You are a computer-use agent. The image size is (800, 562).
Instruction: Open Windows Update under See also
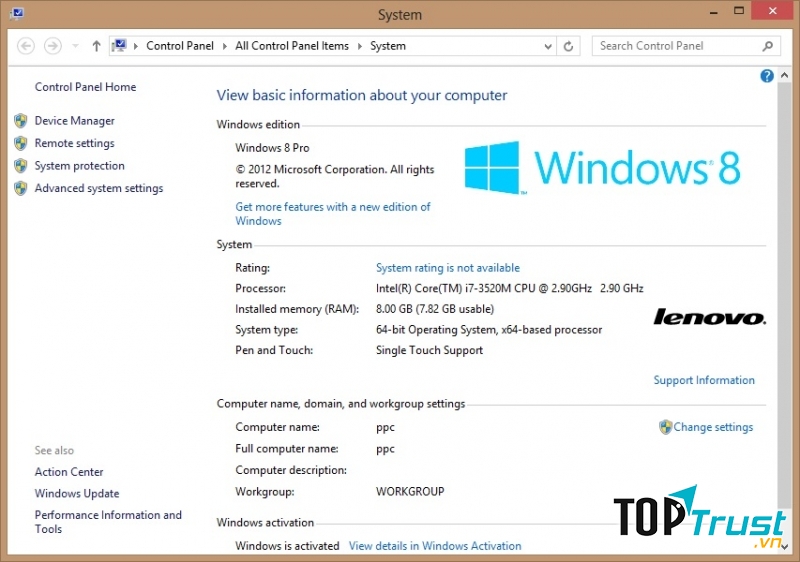pyautogui.click(x=77, y=493)
